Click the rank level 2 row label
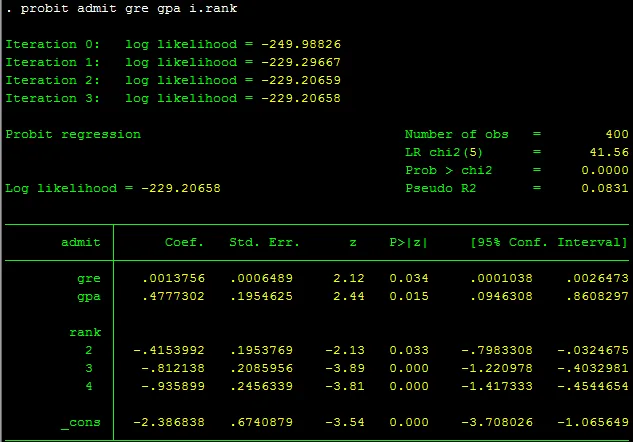Viewport: 633px width, 442px height. (89, 350)
